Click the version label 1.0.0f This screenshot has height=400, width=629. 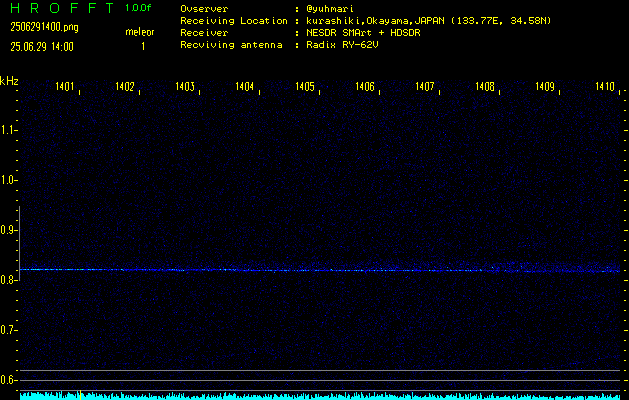[138, 8]
